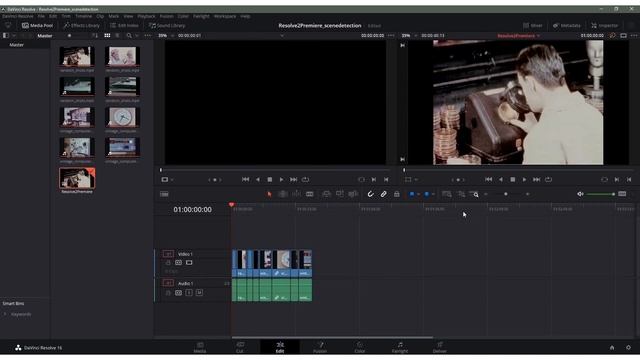Open the Workspace menu

coord(225,16)
